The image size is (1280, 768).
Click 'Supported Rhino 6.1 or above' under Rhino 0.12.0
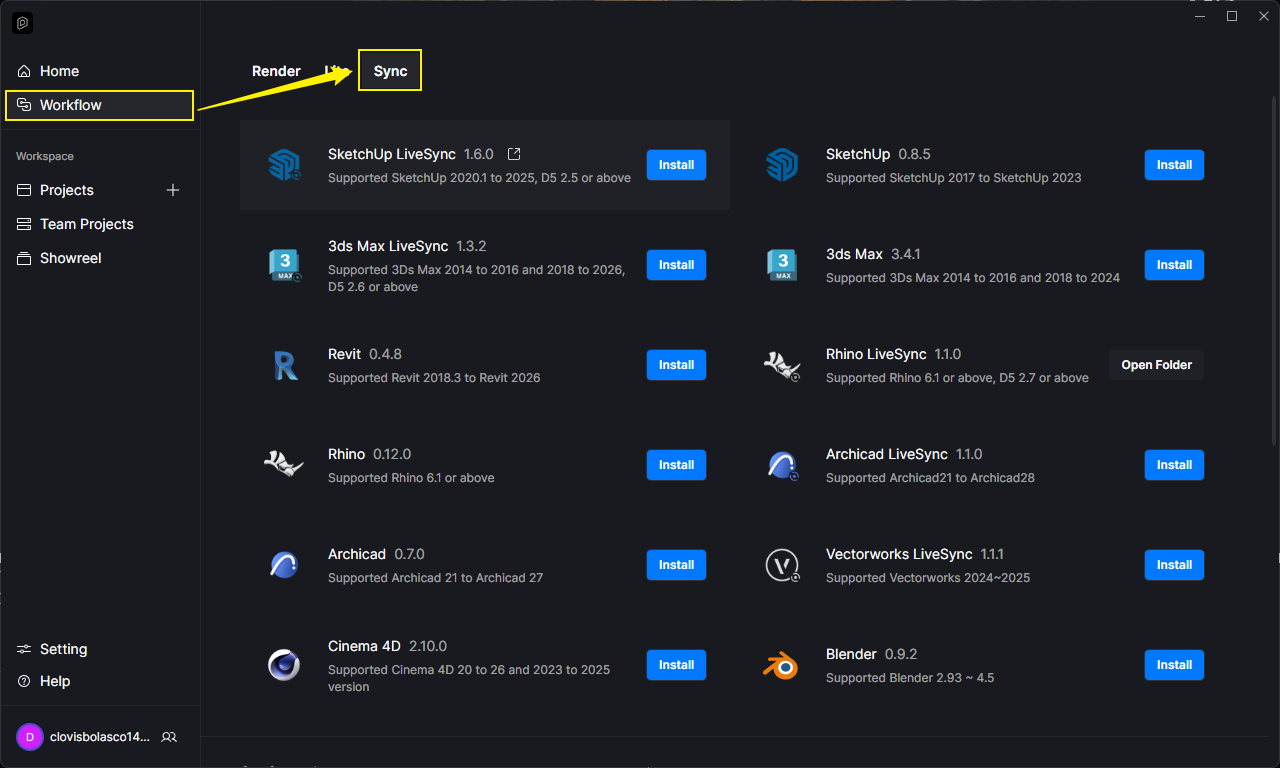point(411,478)
